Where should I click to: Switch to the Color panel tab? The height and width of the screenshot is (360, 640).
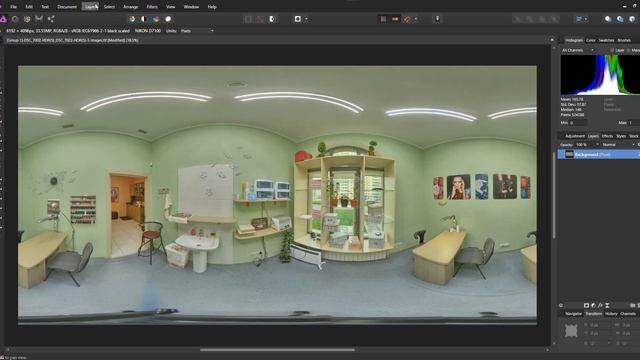(x=591, y=40)
